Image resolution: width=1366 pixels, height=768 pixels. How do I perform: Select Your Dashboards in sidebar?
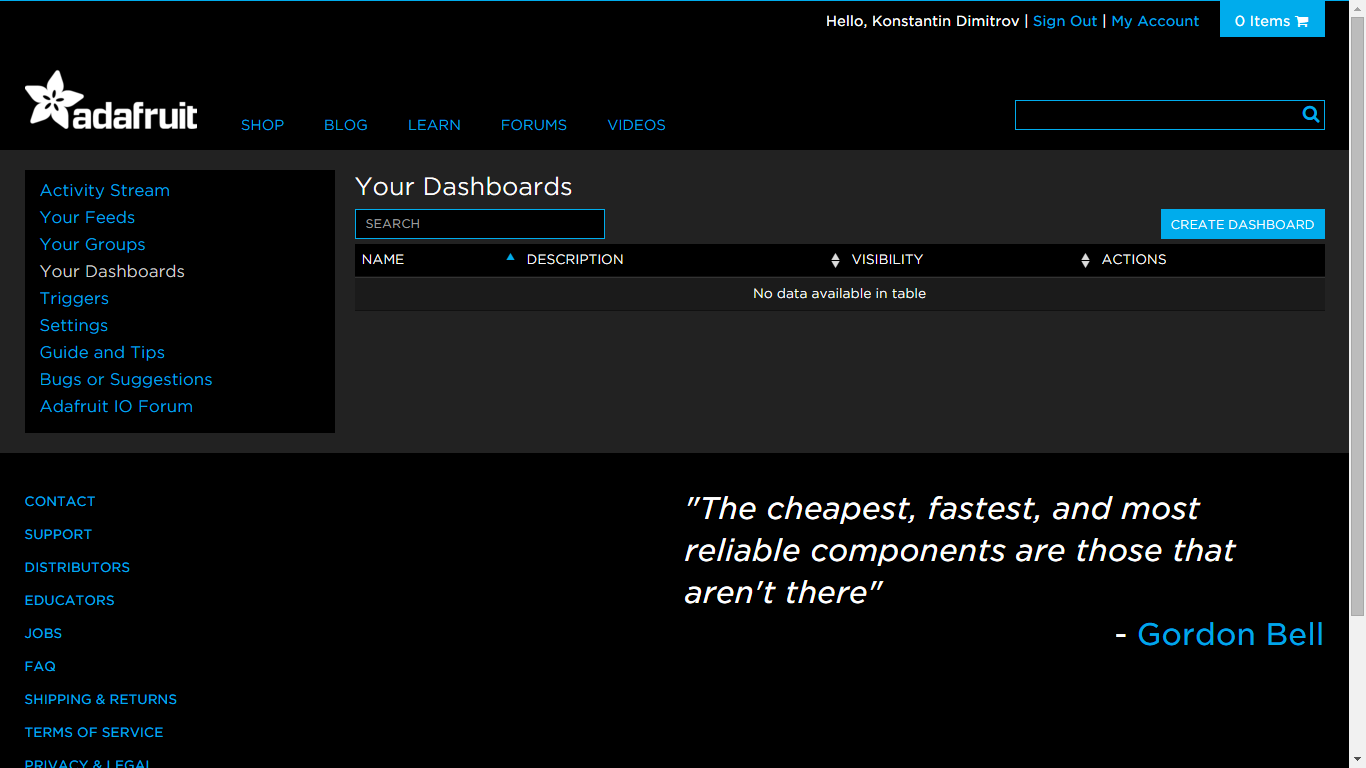coord(112,271)
